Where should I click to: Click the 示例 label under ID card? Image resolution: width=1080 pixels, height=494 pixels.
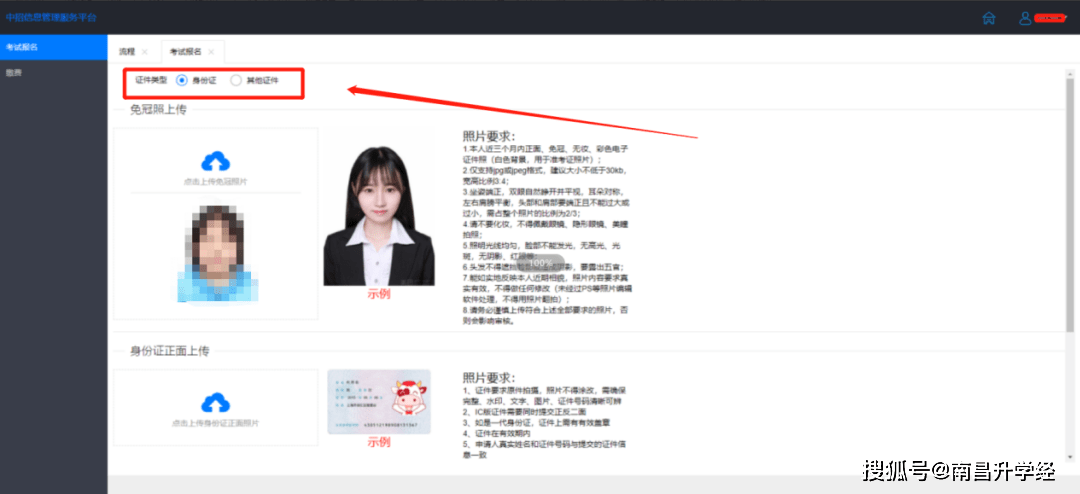point(379,442)
